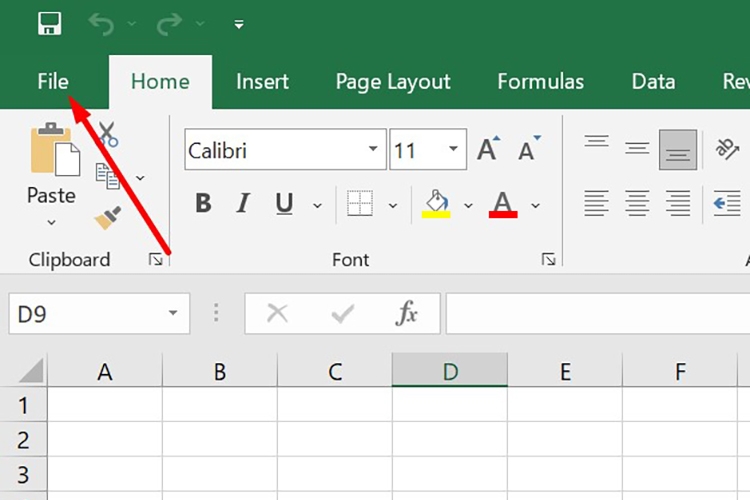Open the Undo history dropdown arrow
This screenshot has height=500, width=750.
pyautogui.click(x=132, y=23)
